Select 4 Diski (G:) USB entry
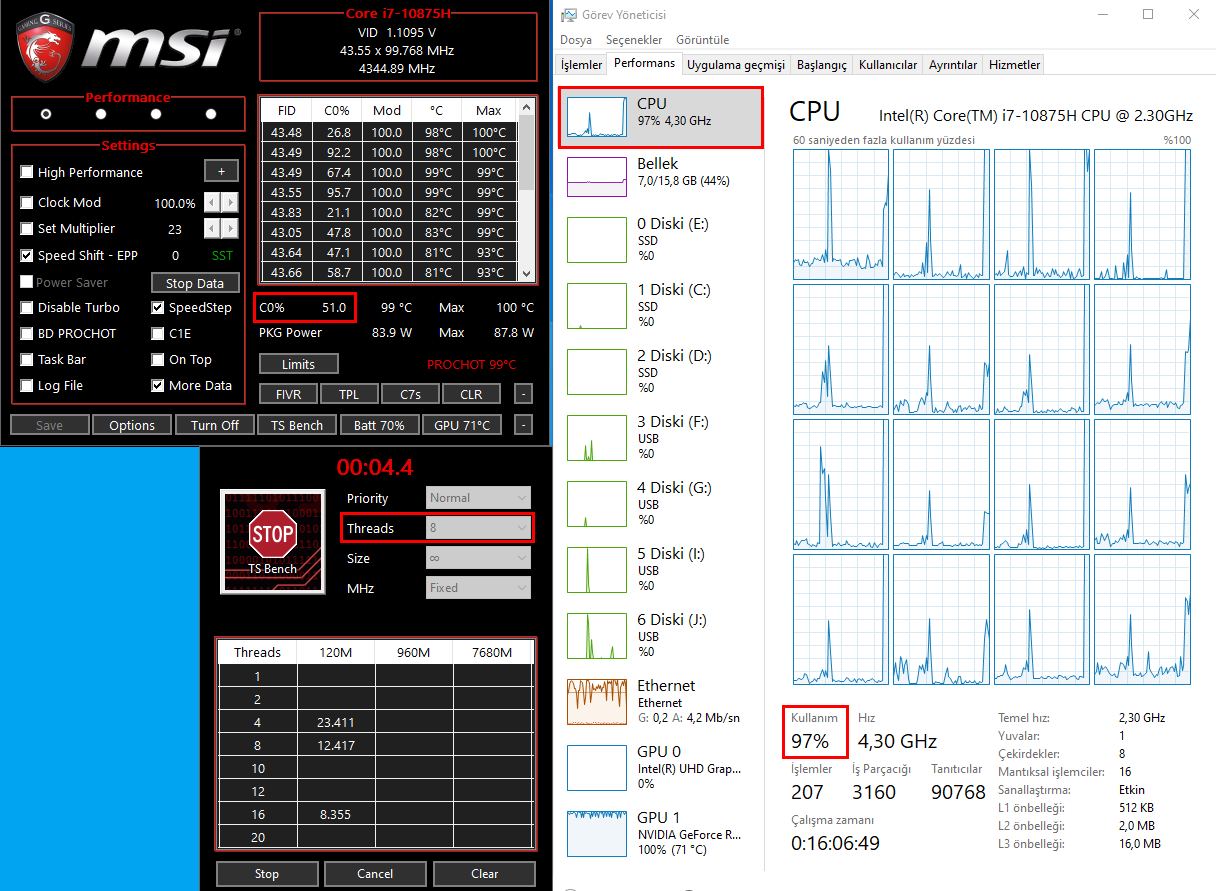 click(x=660, y=504)
